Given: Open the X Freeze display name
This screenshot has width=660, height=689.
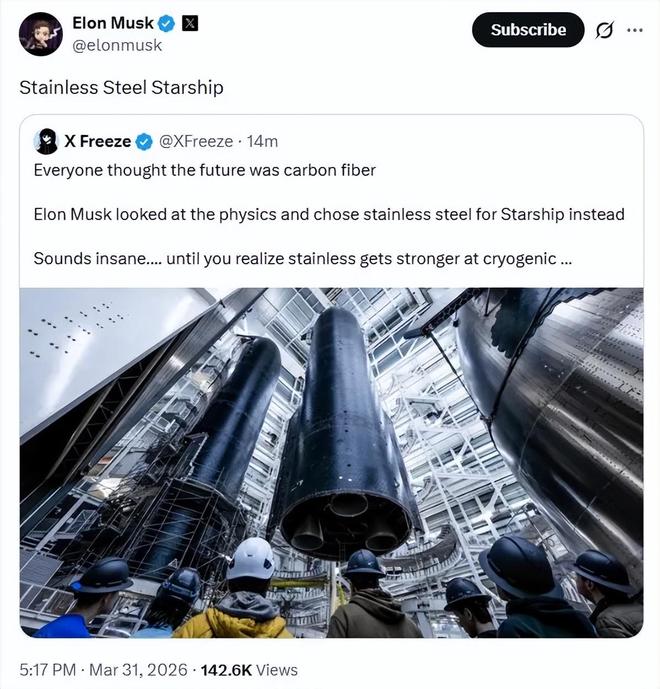Looking at the screenshot, I should 97,141.
